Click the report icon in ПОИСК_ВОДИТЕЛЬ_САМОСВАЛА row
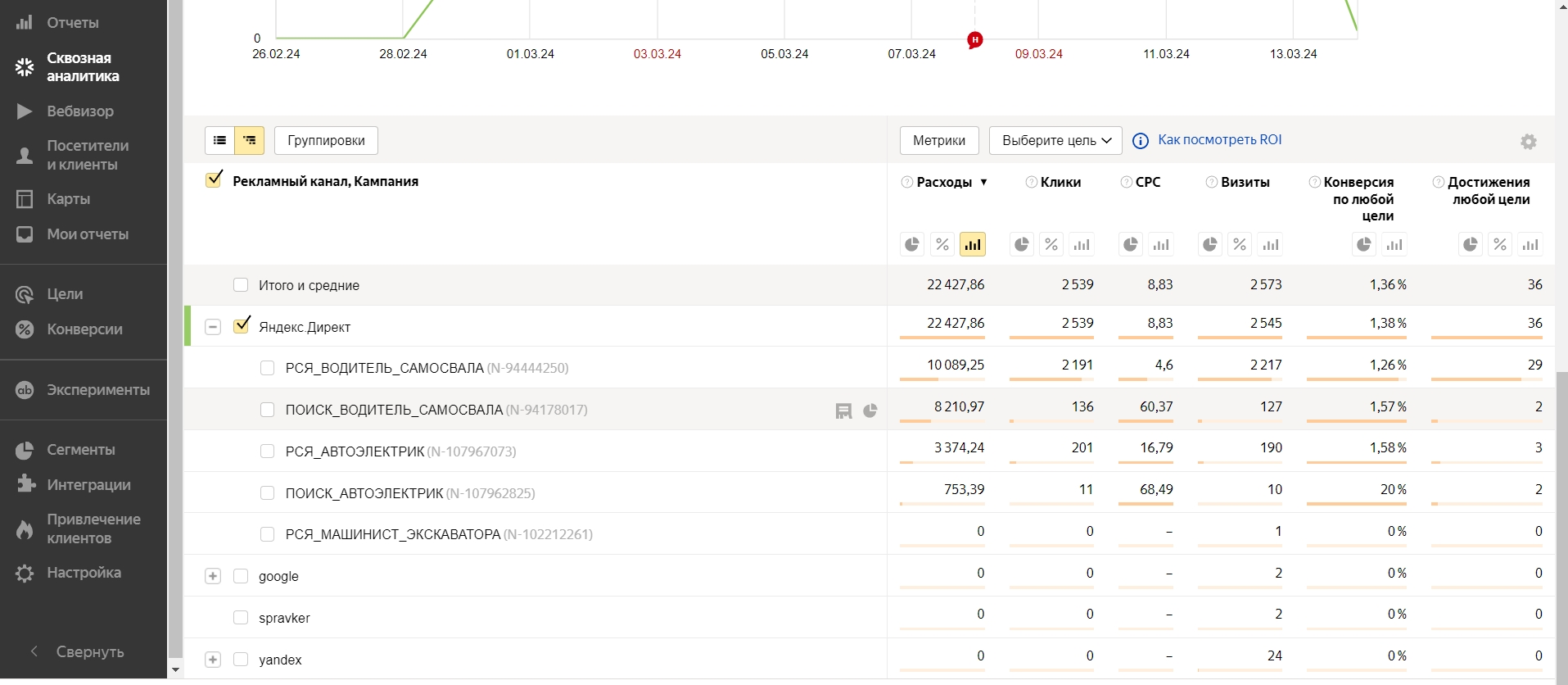 (x=843, y=411)
